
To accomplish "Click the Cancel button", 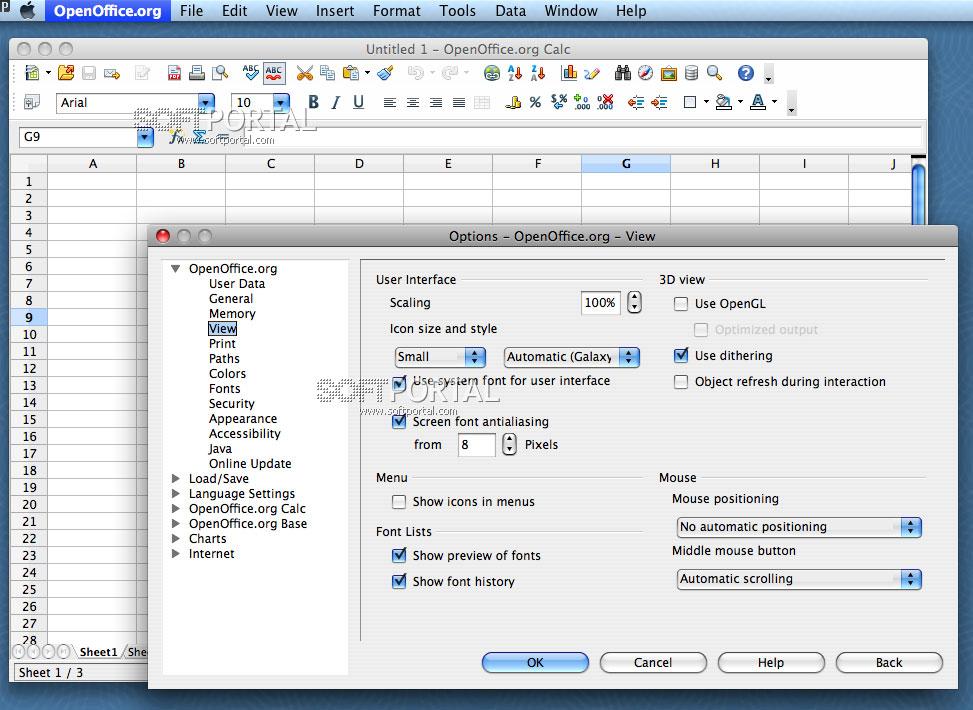I will pyautogui.click(x=653, y=662).
